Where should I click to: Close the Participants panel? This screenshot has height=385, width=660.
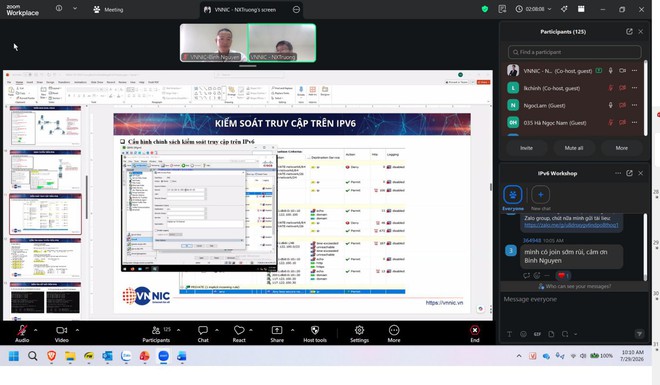pyautogui.click(x=641, y=32)
